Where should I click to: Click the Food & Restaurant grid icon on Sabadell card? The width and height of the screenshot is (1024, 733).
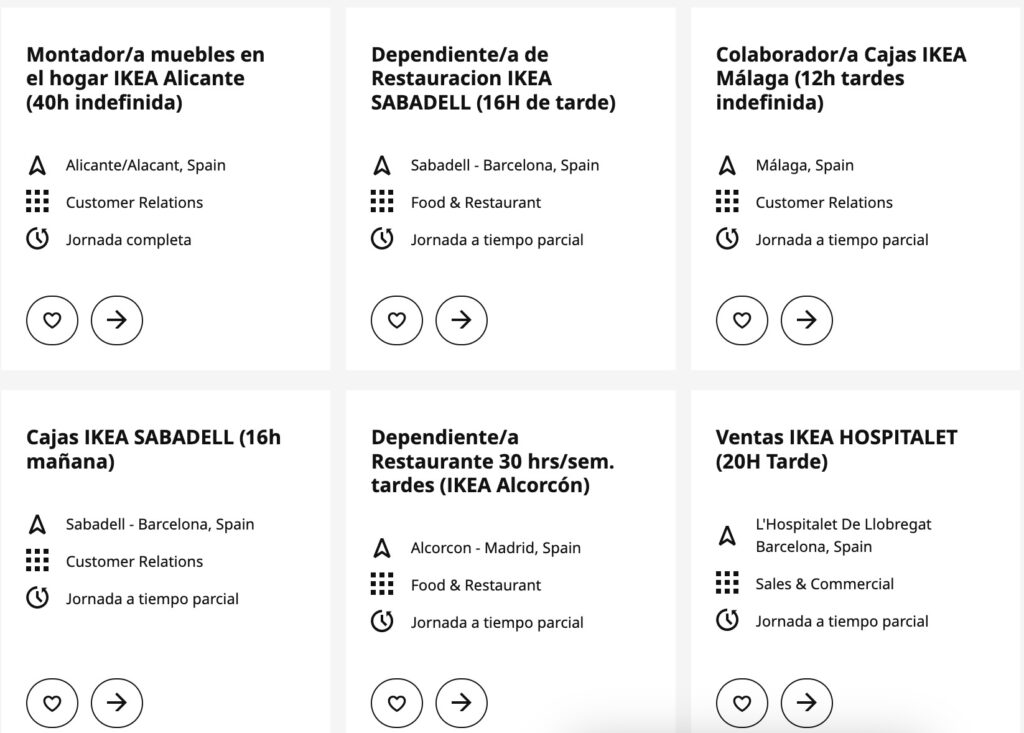pyautogui.click(x=381, y=202)
